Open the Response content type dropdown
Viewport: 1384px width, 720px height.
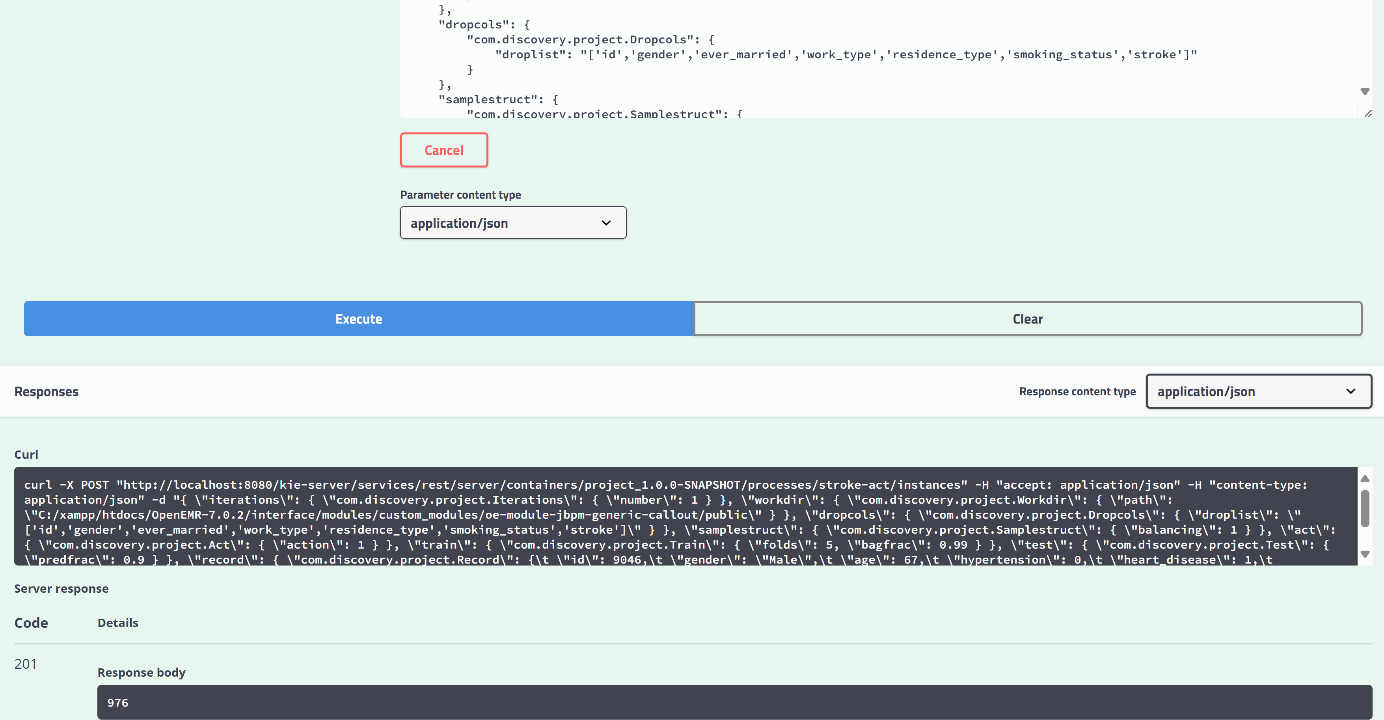(1258, 391)
